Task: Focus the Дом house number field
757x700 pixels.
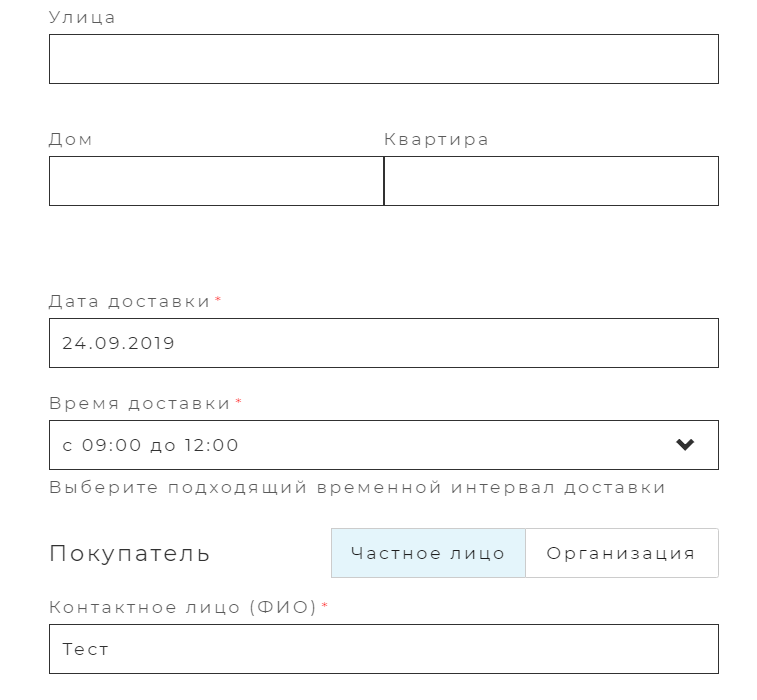Action: click(x=216, y=181)
